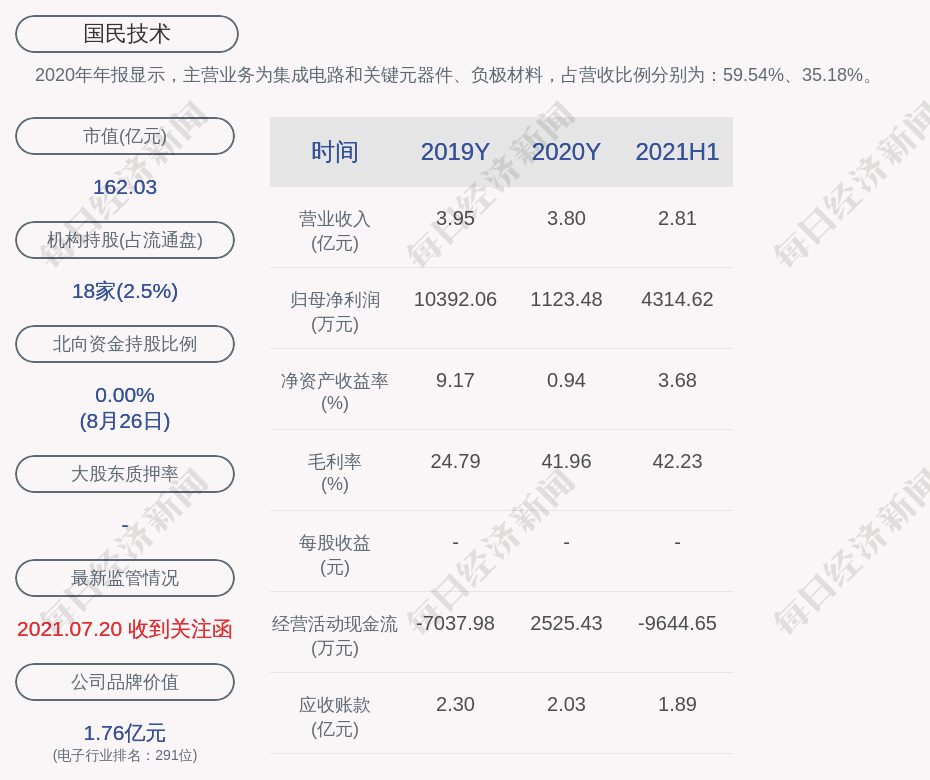
Task: Click the 净资产收益率(%) row label
Action: tap(335, 392)
